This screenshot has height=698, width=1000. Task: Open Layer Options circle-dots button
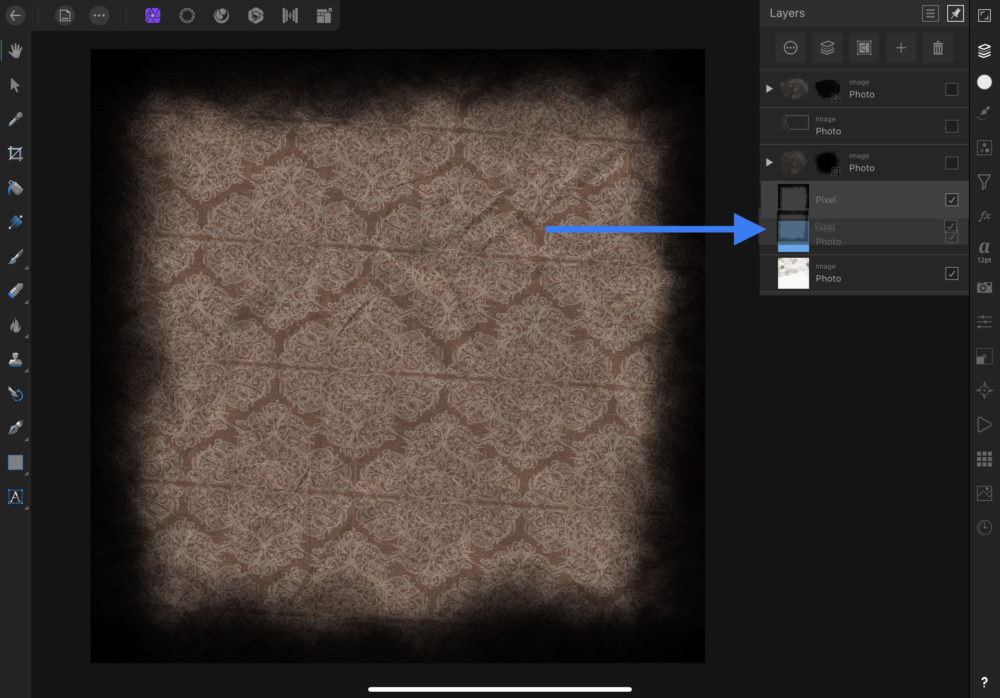[x=790, y=48]
